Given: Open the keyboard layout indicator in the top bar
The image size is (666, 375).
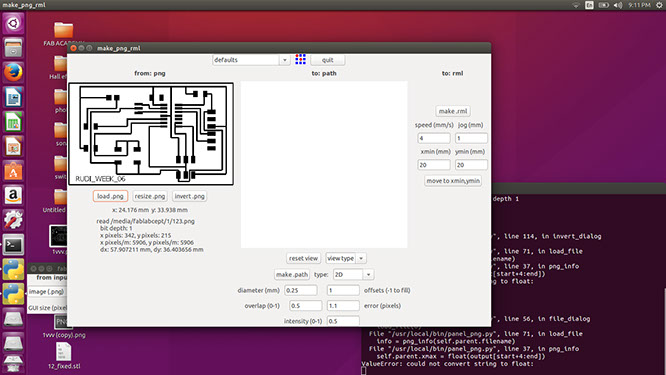Looking at the screenshot, I should pos(589,5).
